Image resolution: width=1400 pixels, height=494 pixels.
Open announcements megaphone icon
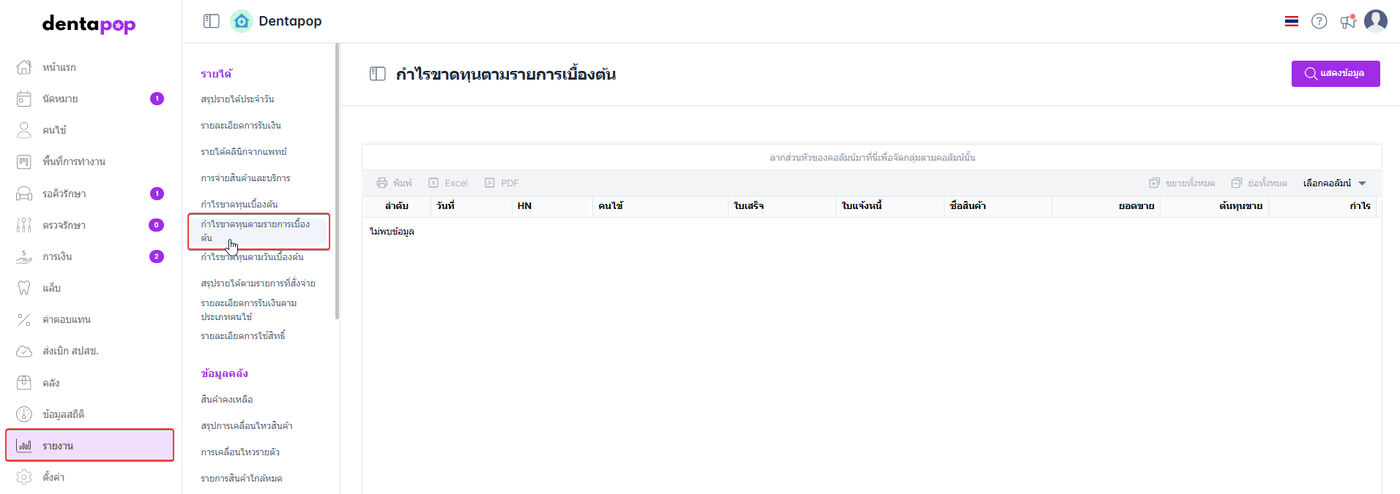click(x=1348, y=21)
